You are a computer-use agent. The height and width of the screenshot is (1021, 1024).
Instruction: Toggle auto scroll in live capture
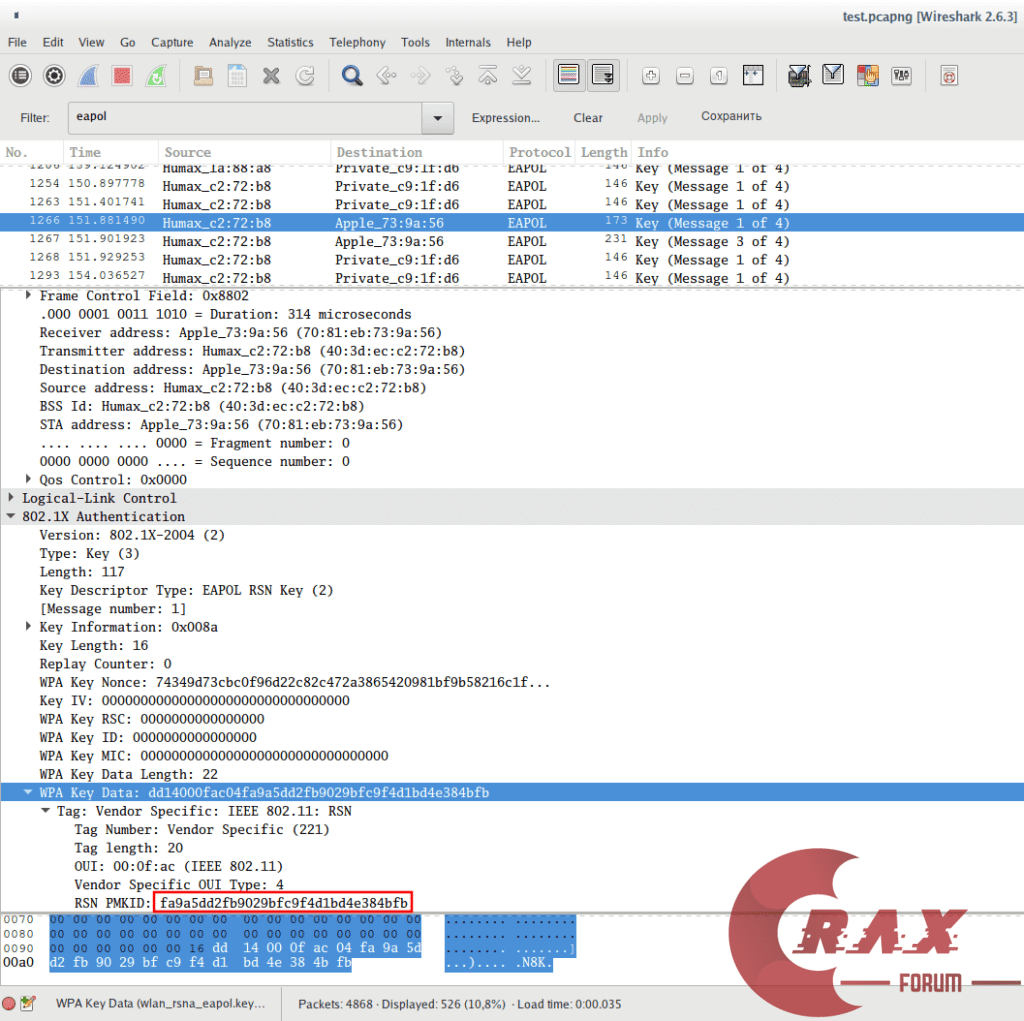pyautogui.click(x=603, y=76)
